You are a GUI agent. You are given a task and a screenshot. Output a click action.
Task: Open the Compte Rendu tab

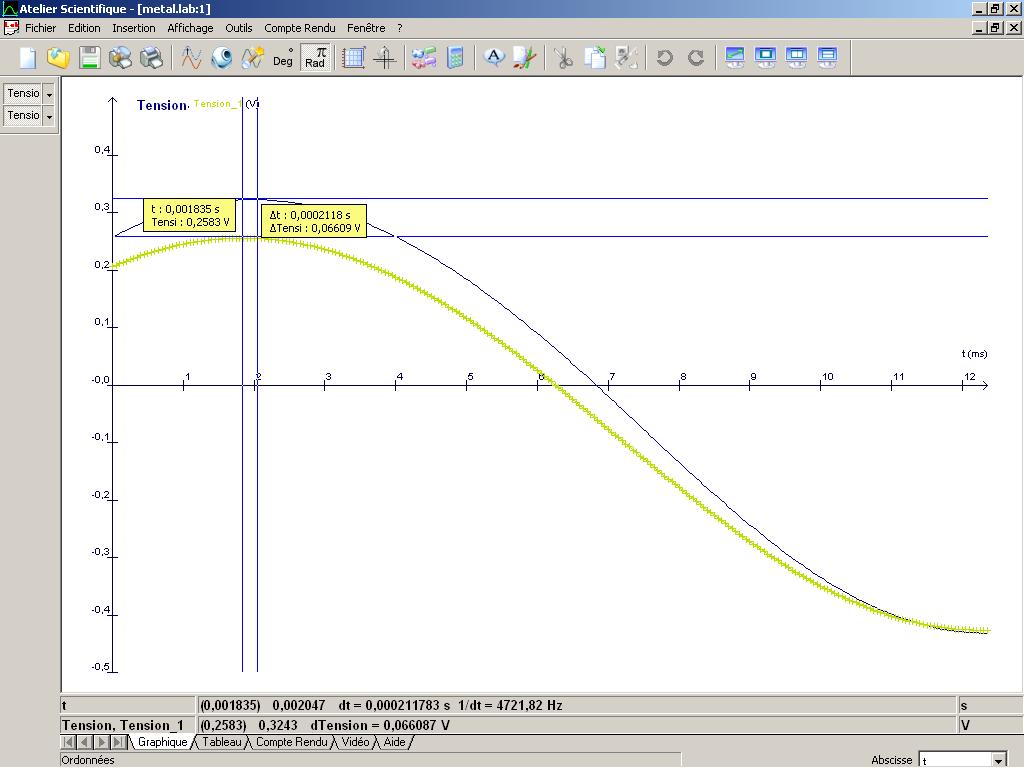pos(290,742)
